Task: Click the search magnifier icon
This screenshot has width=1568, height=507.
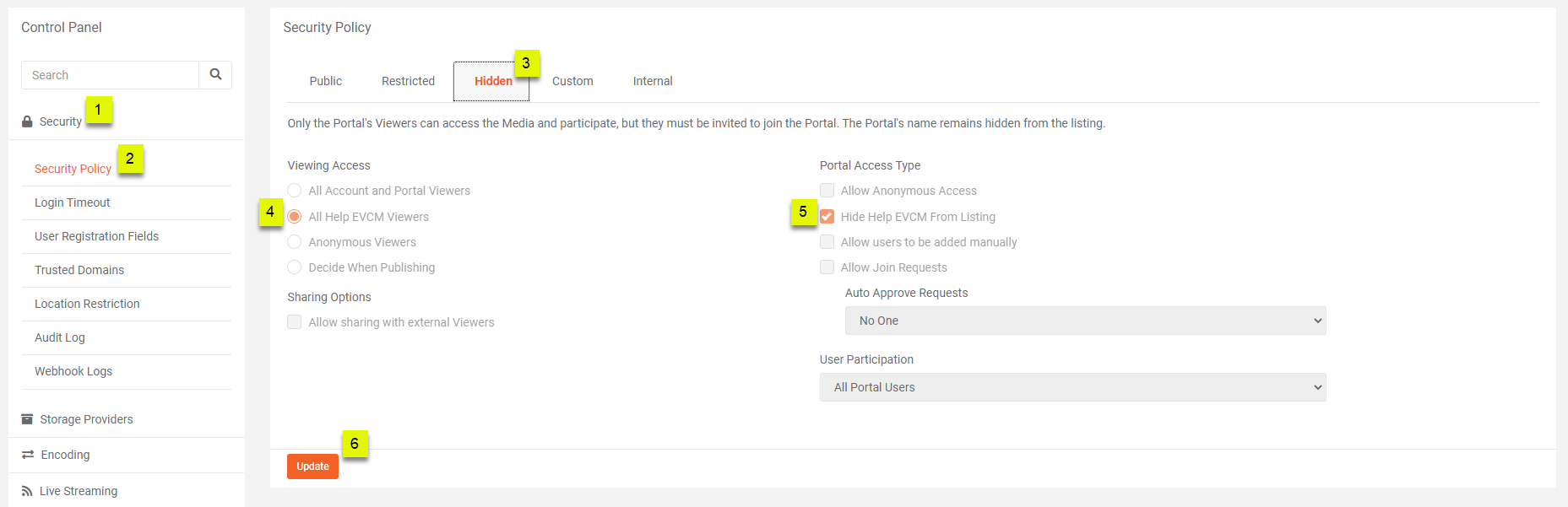Action: (x=215, y=75)
